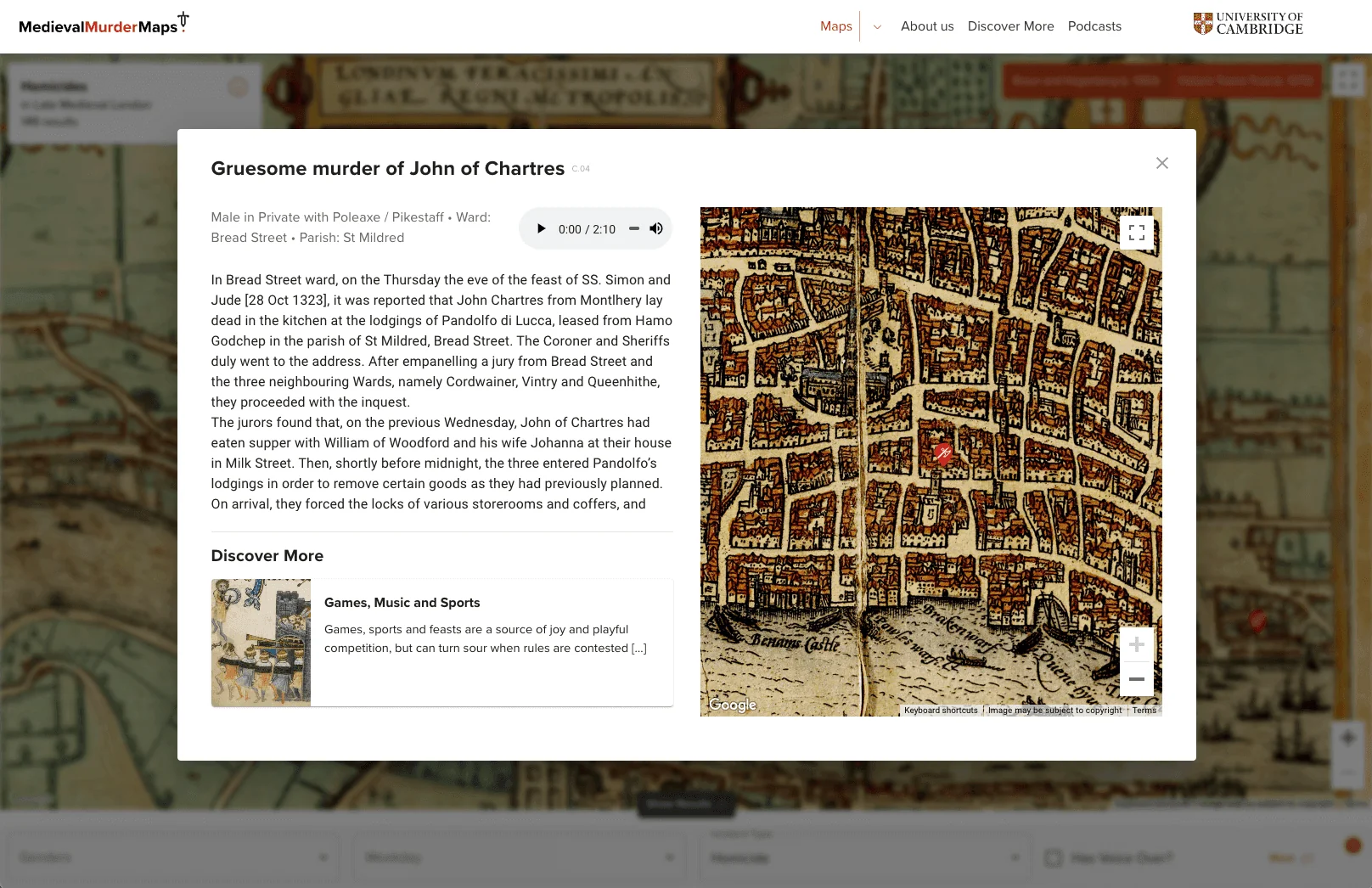The width and height of the screenshot is (1372, 888).
Task: Click the University of Cambridge logo
Action: point(1248,24)
